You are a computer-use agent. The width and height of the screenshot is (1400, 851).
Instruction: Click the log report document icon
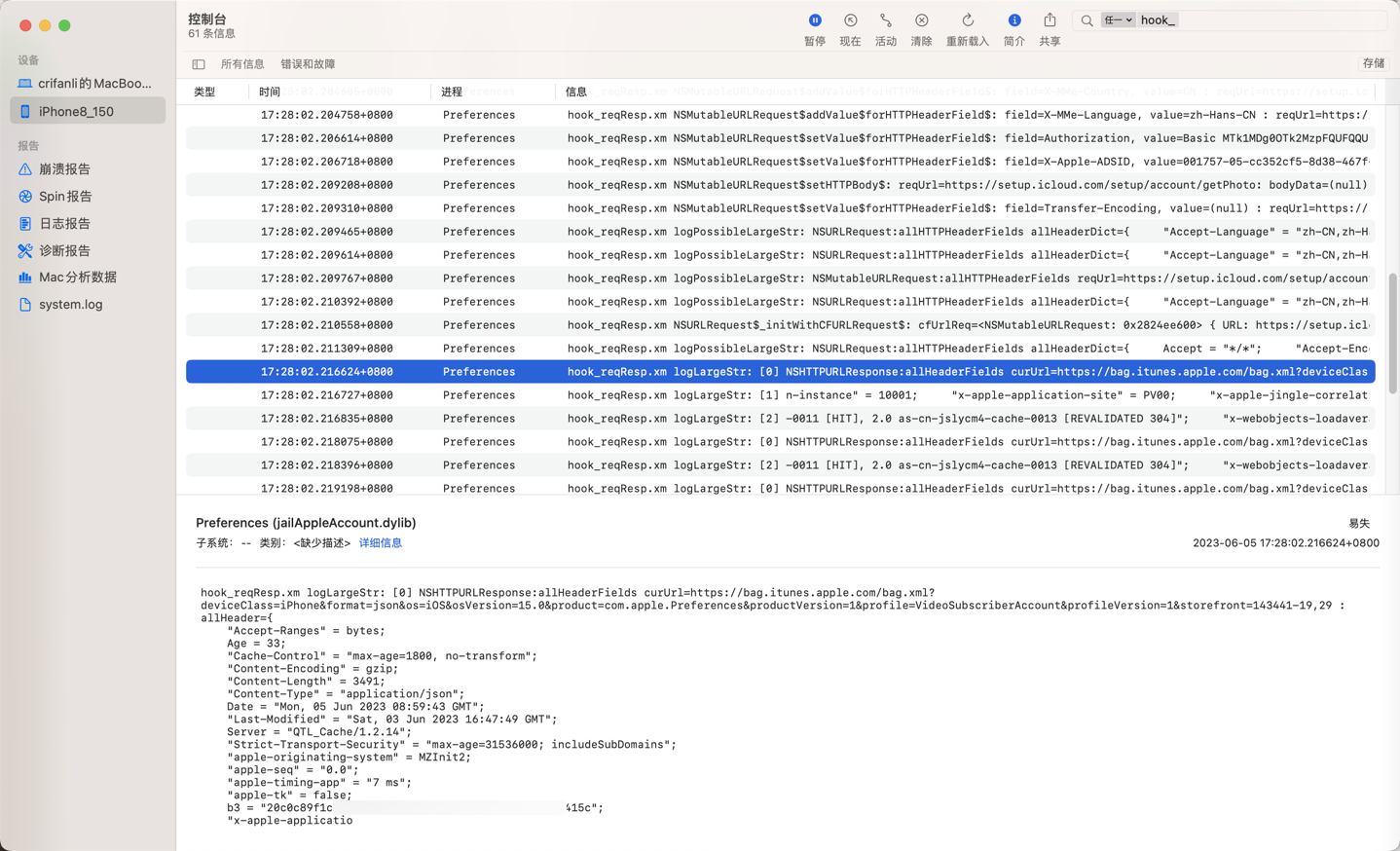[25, 224]
